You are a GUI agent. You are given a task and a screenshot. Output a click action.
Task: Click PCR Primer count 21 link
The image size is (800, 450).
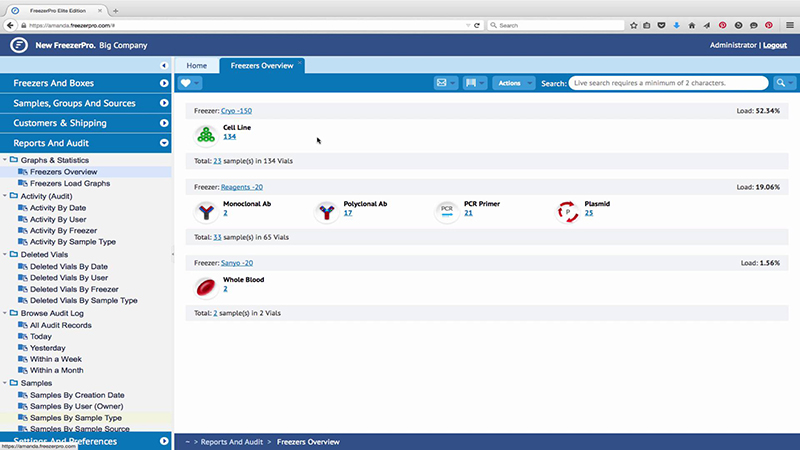[x=468, y=213]
